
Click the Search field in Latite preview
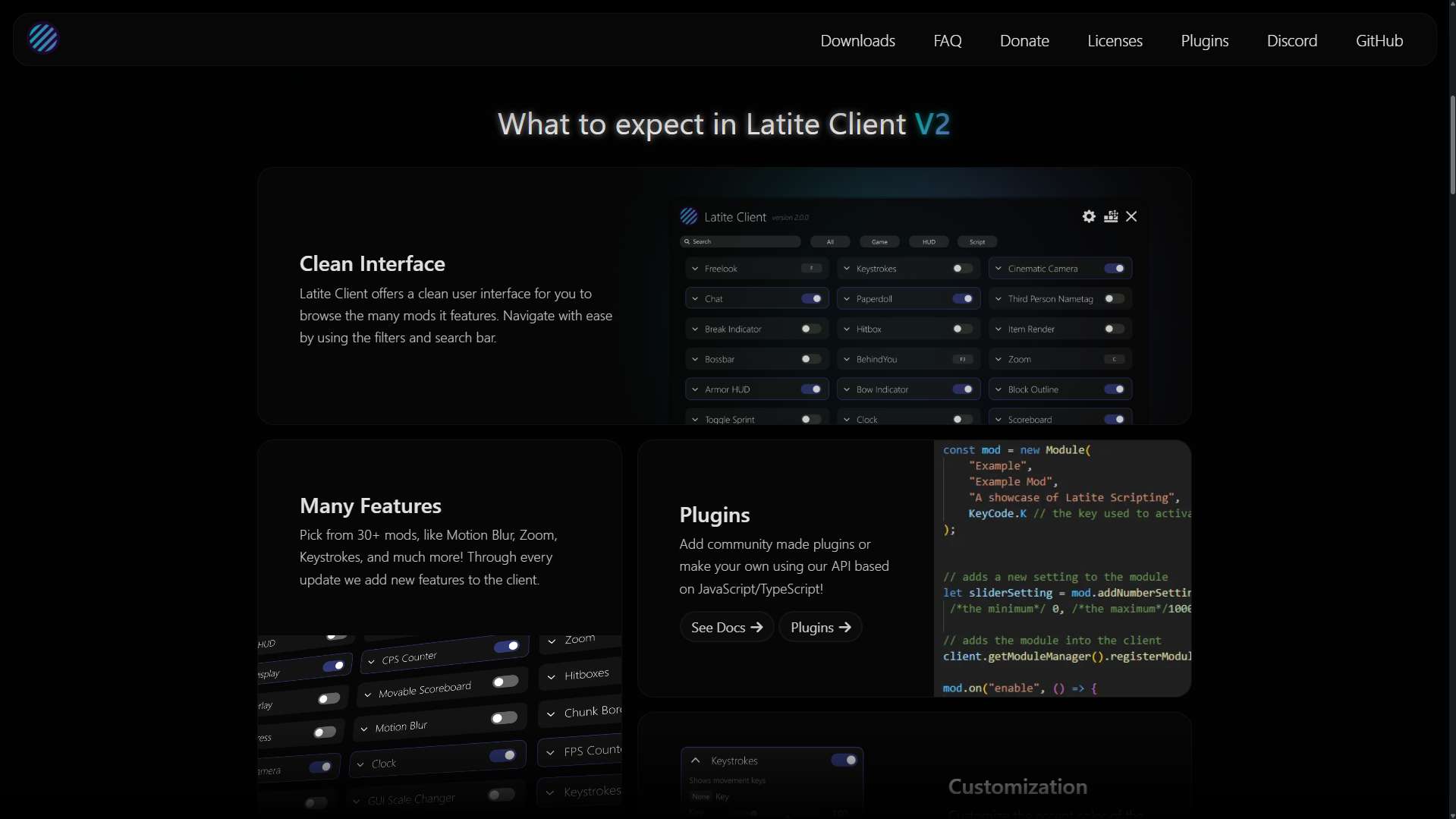tap(741, 241)
